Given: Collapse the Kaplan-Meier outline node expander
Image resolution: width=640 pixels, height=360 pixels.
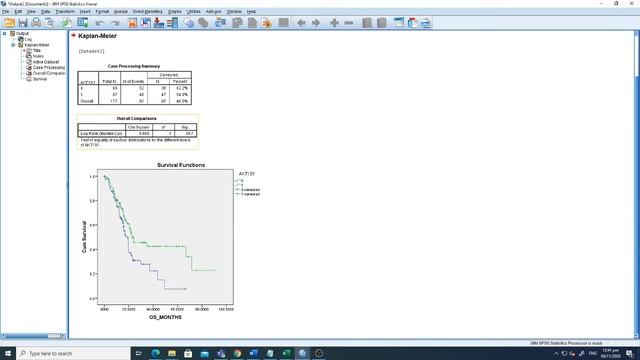Looking at the screenshot, I should tap(13, 45).
